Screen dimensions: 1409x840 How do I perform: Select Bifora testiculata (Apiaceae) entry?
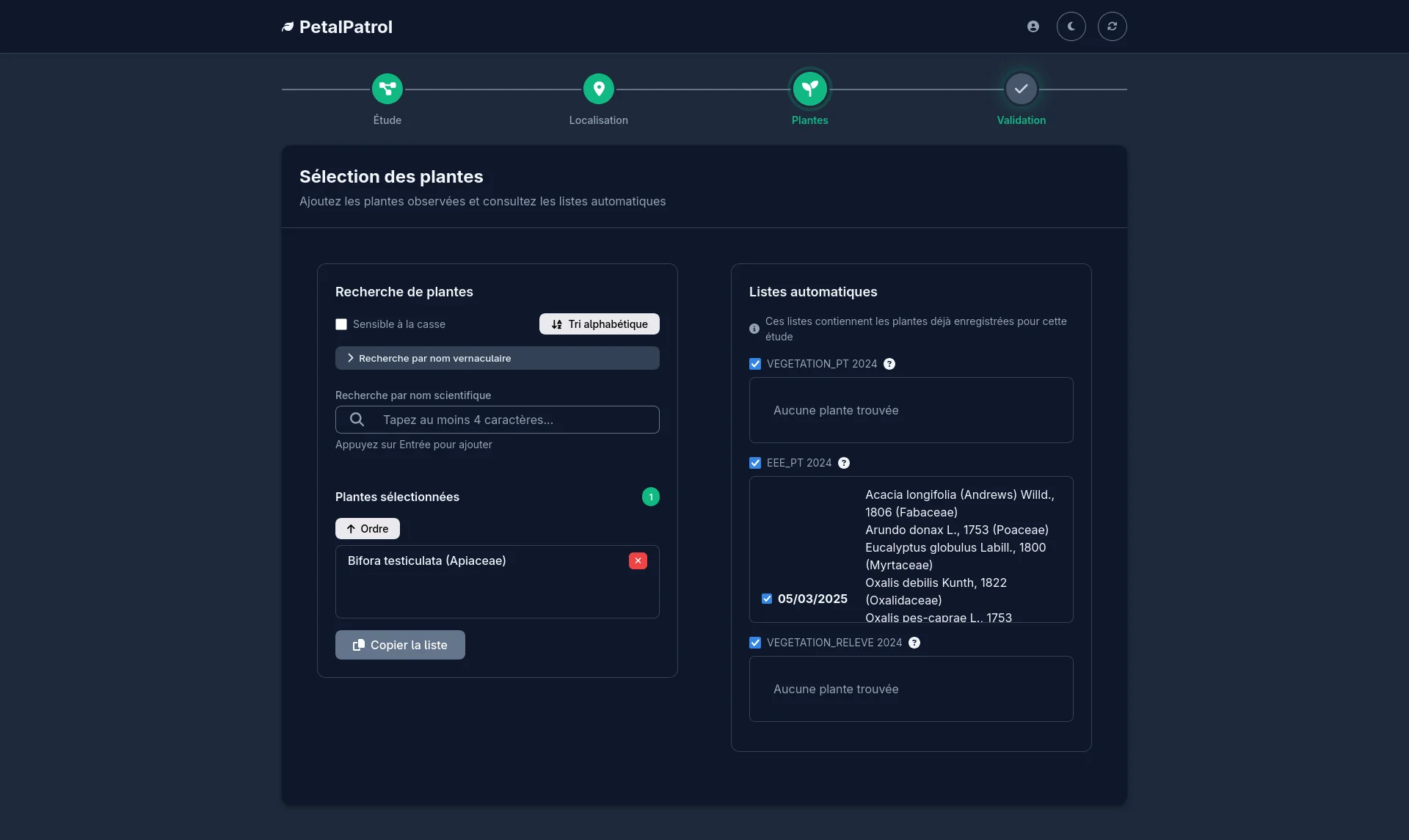click(427, 560)
